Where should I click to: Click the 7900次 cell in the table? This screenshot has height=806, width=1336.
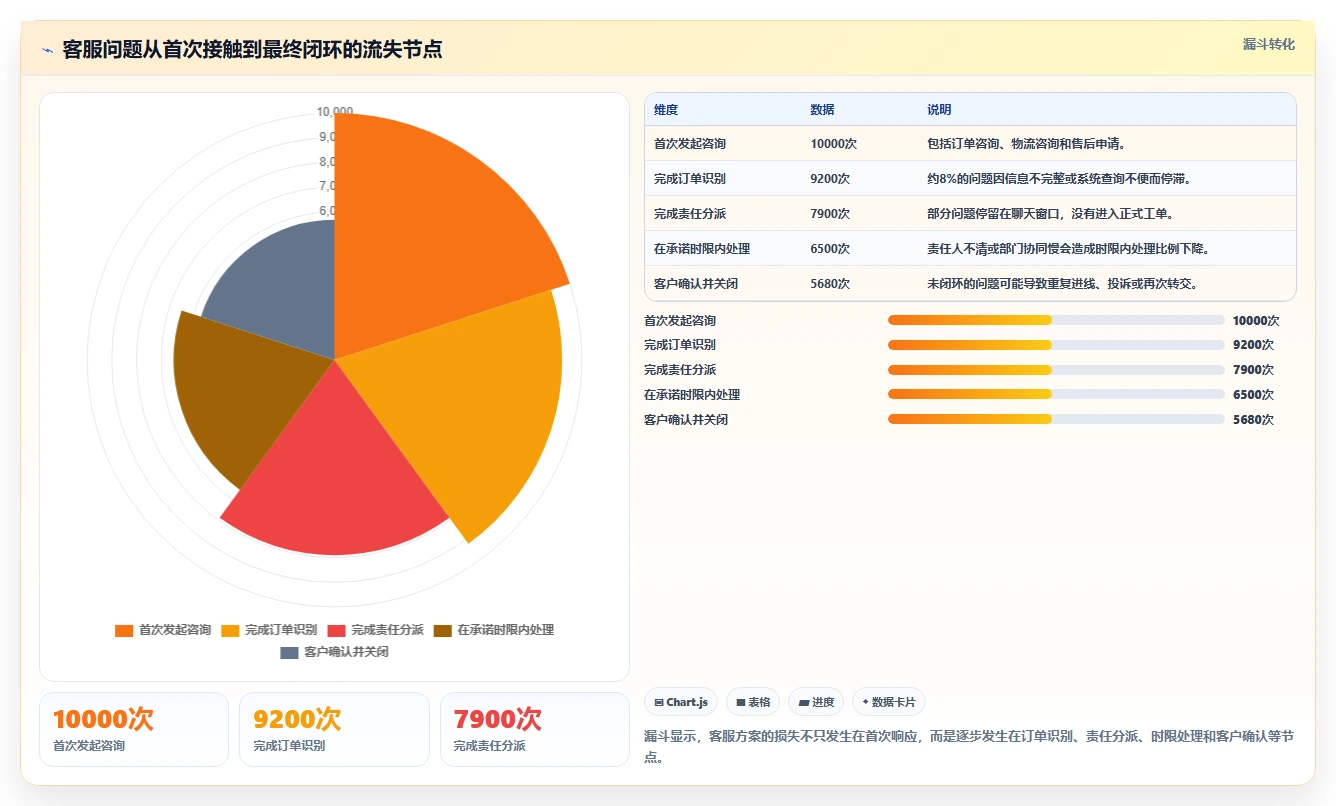pos(830,214)
